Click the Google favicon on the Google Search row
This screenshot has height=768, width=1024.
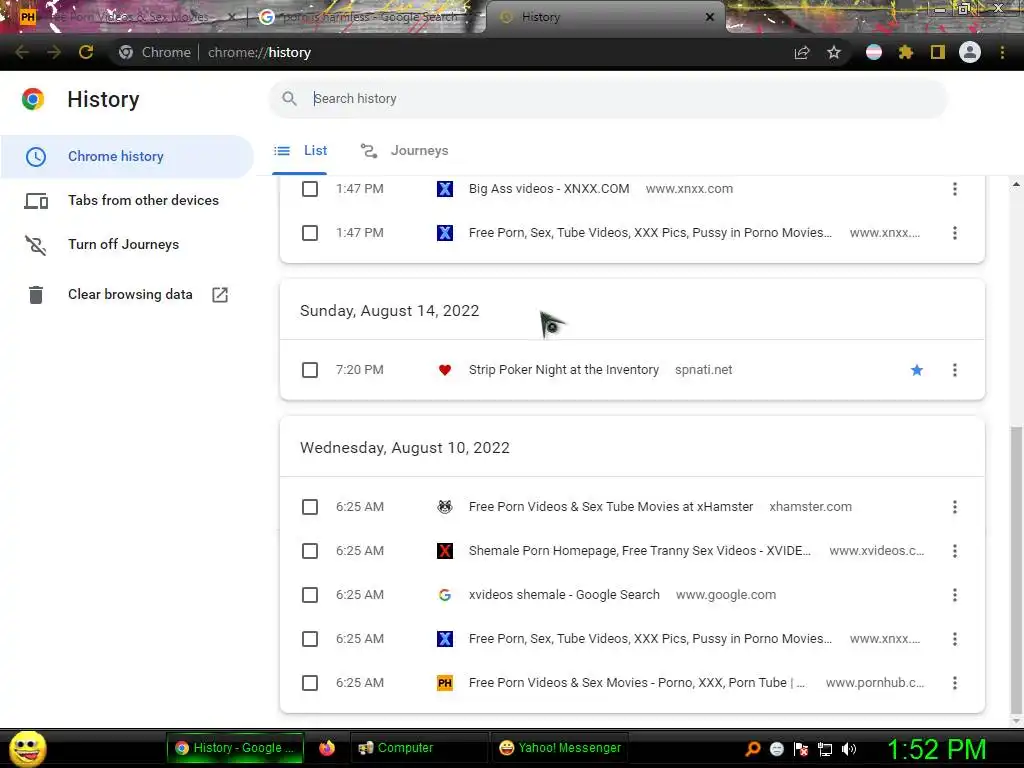(445, 595)
